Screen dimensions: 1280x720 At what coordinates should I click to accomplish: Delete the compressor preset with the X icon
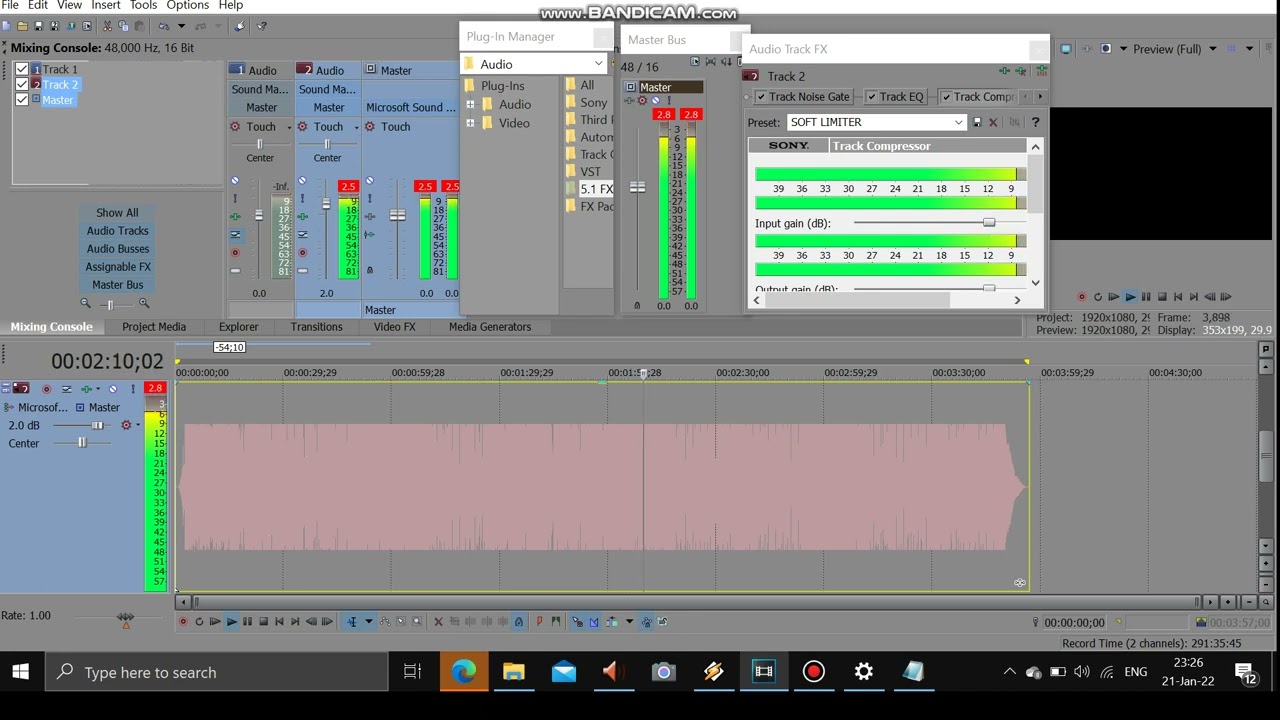pyautogui.click(x=993, y=122)
